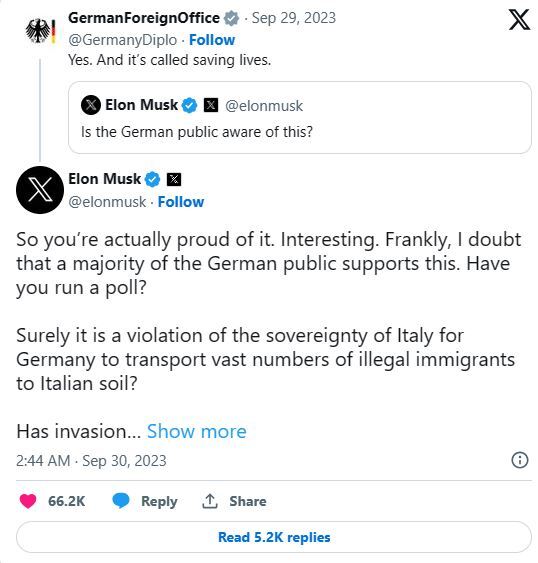538x563 pixels.
Task: Click the share upload arrow icon
Action: click(x=210, y=501)
